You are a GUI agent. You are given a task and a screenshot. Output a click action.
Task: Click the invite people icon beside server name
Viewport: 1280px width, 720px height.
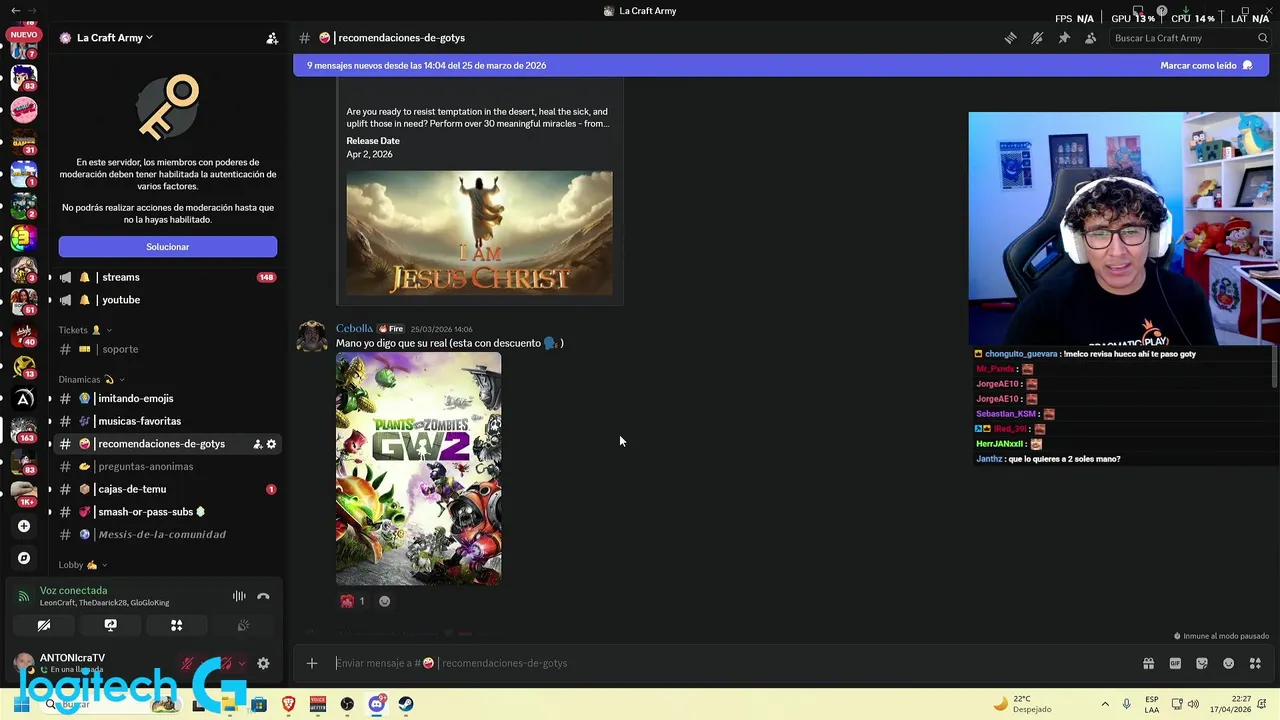[272, 38]
